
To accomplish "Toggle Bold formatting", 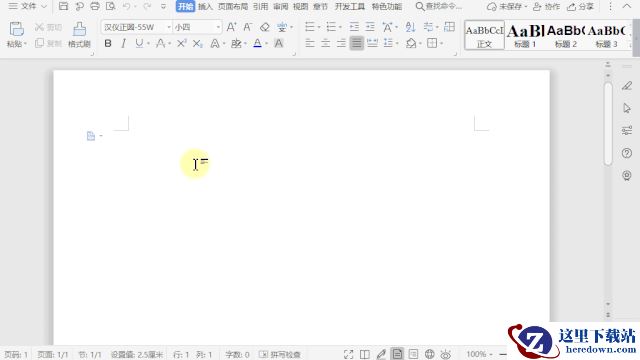I will coord(108,43).
